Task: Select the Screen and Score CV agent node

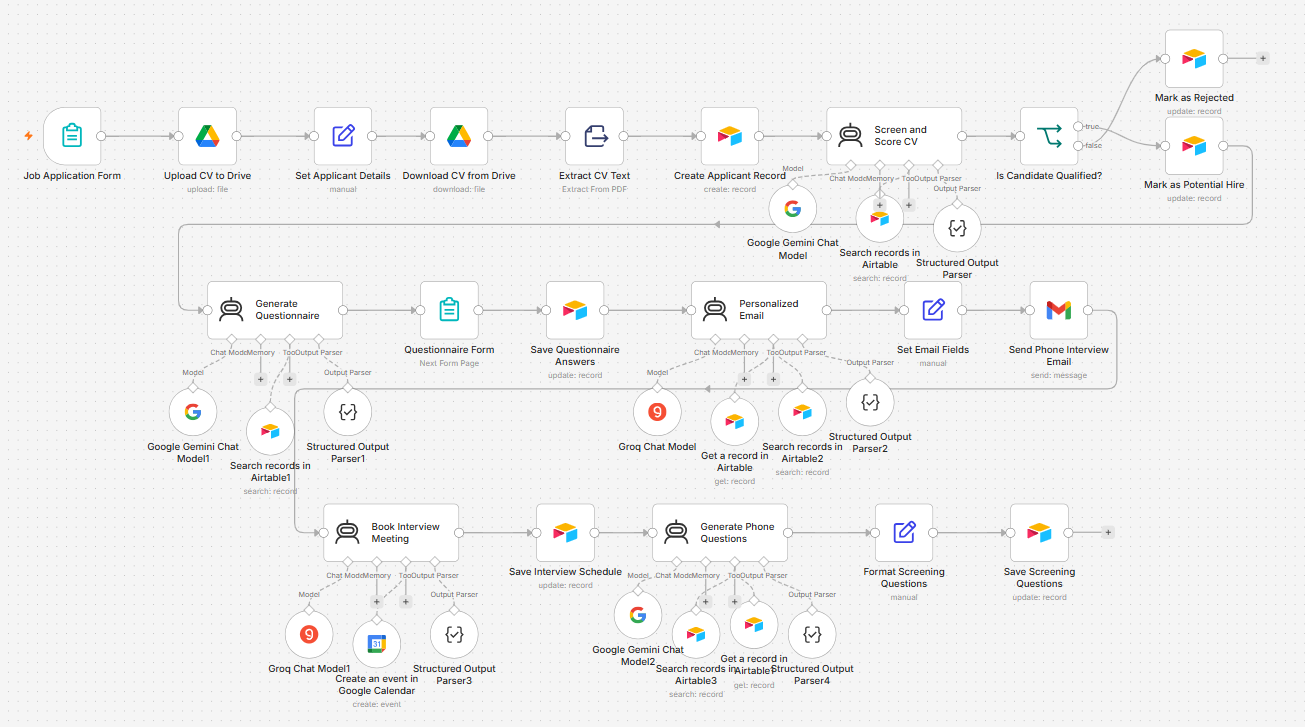Action: pos(894,136)
